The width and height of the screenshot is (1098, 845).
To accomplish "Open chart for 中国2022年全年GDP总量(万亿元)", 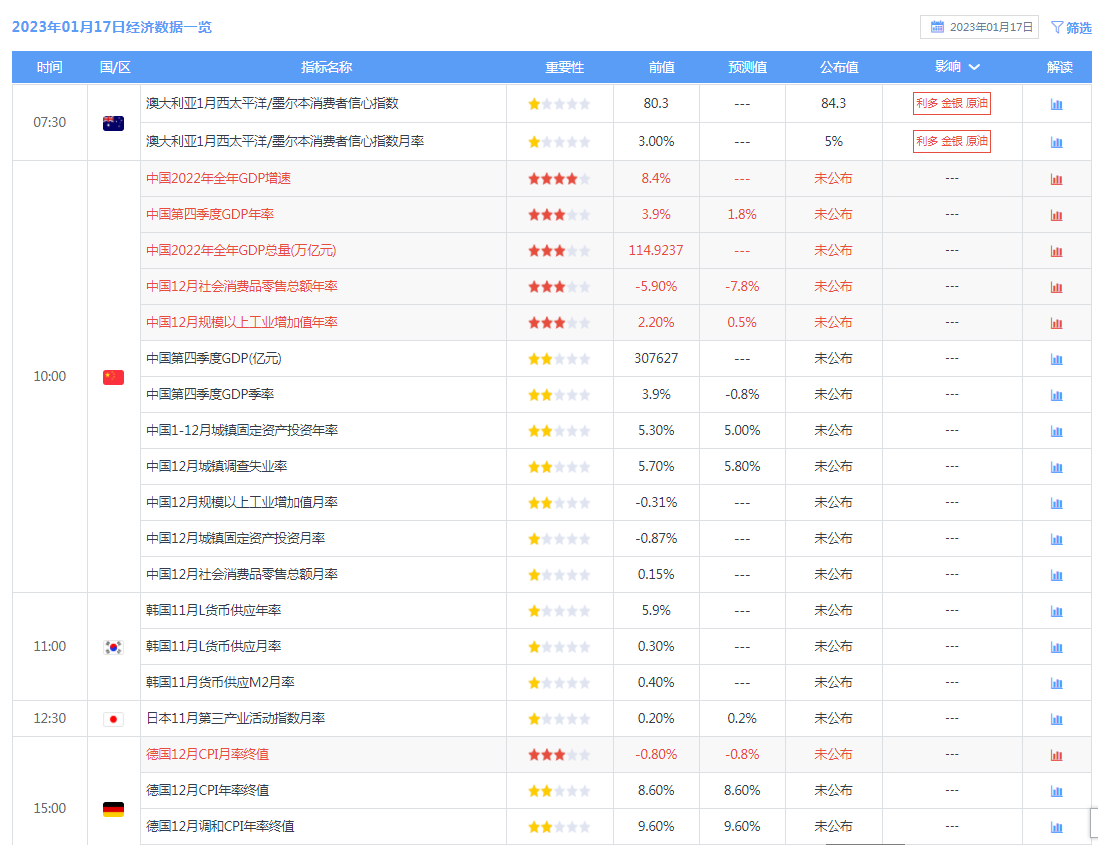I will (x=1056, y=251).
